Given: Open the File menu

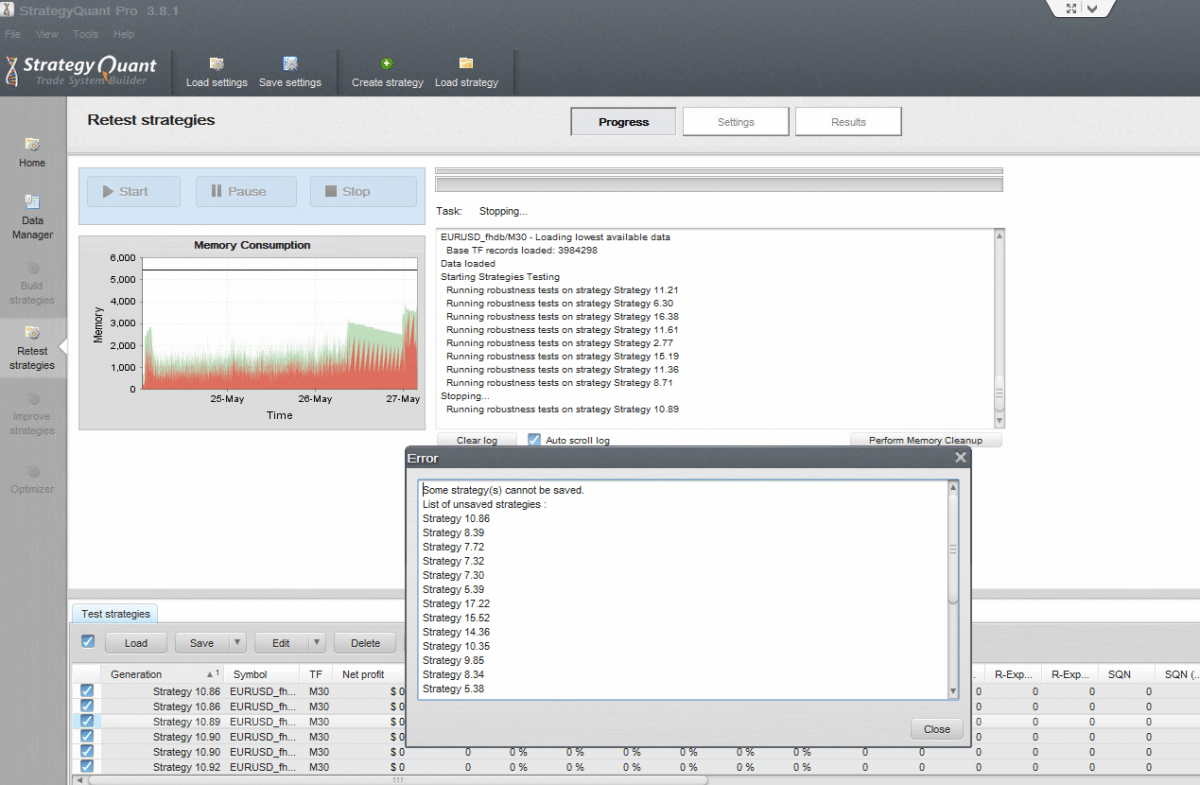Looking at the screenshot, I should tap(13, 34).
